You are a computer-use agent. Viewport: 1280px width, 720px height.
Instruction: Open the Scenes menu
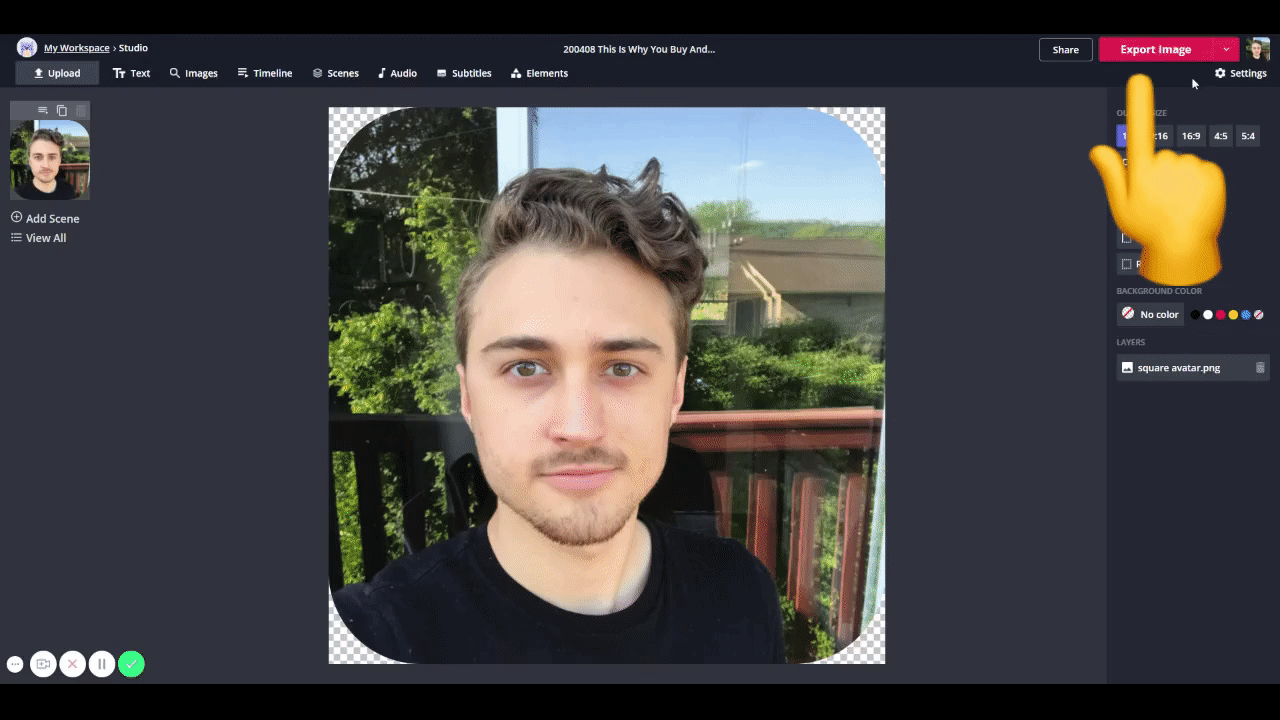point(335,73)
